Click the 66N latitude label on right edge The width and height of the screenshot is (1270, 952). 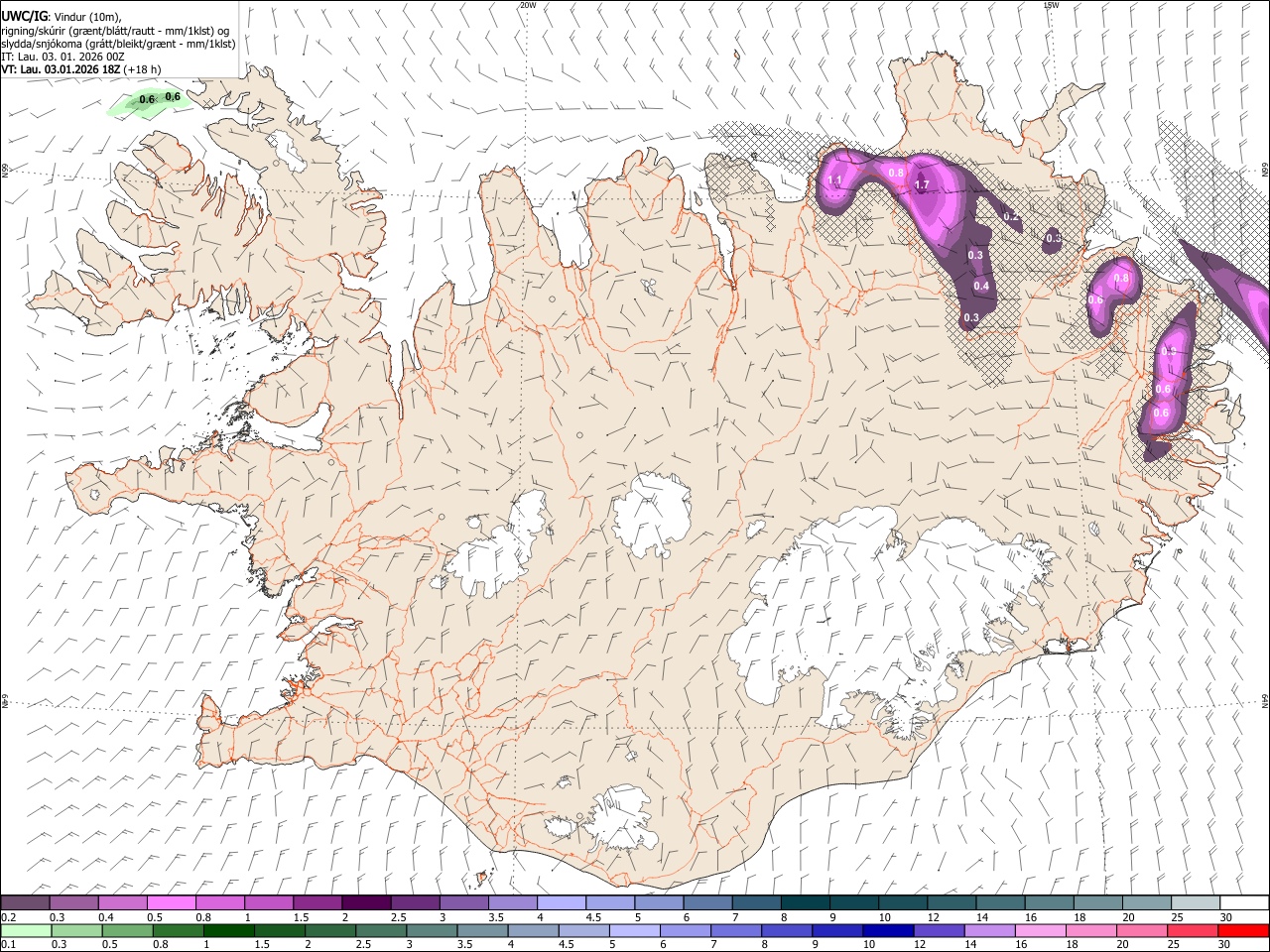pos(1265,171)
